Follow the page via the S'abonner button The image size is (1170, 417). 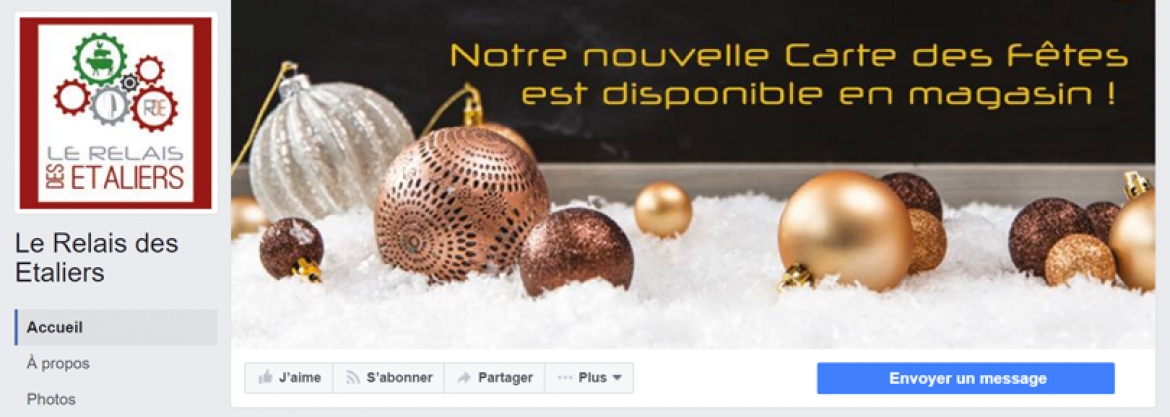[389, 378]
